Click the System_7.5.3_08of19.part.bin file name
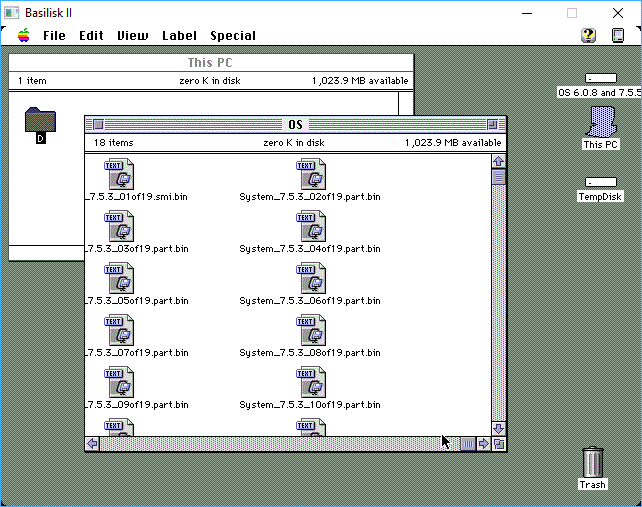Screen dimensions: 642x507 310,353
